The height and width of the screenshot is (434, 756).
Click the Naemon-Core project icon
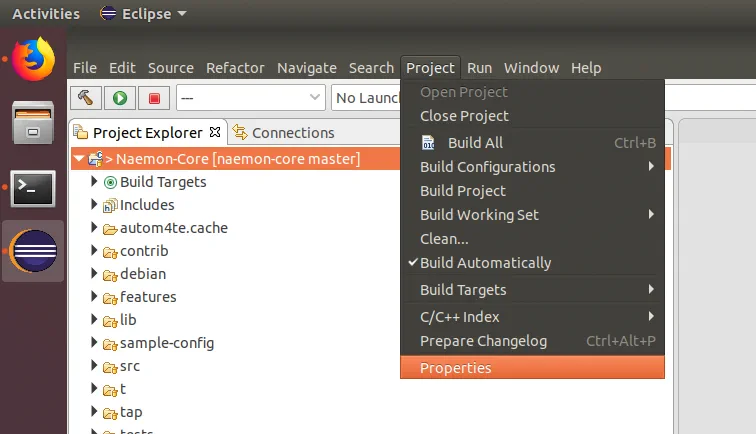pos(96,159)
